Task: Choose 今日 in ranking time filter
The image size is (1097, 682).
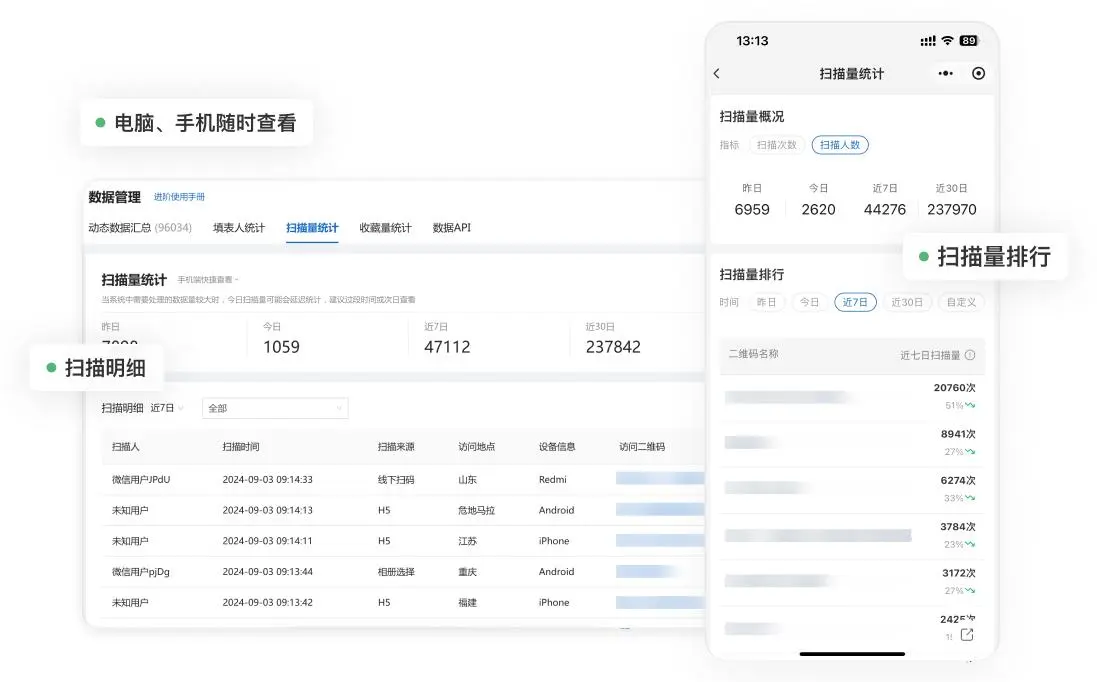Action: click(809, 302)
